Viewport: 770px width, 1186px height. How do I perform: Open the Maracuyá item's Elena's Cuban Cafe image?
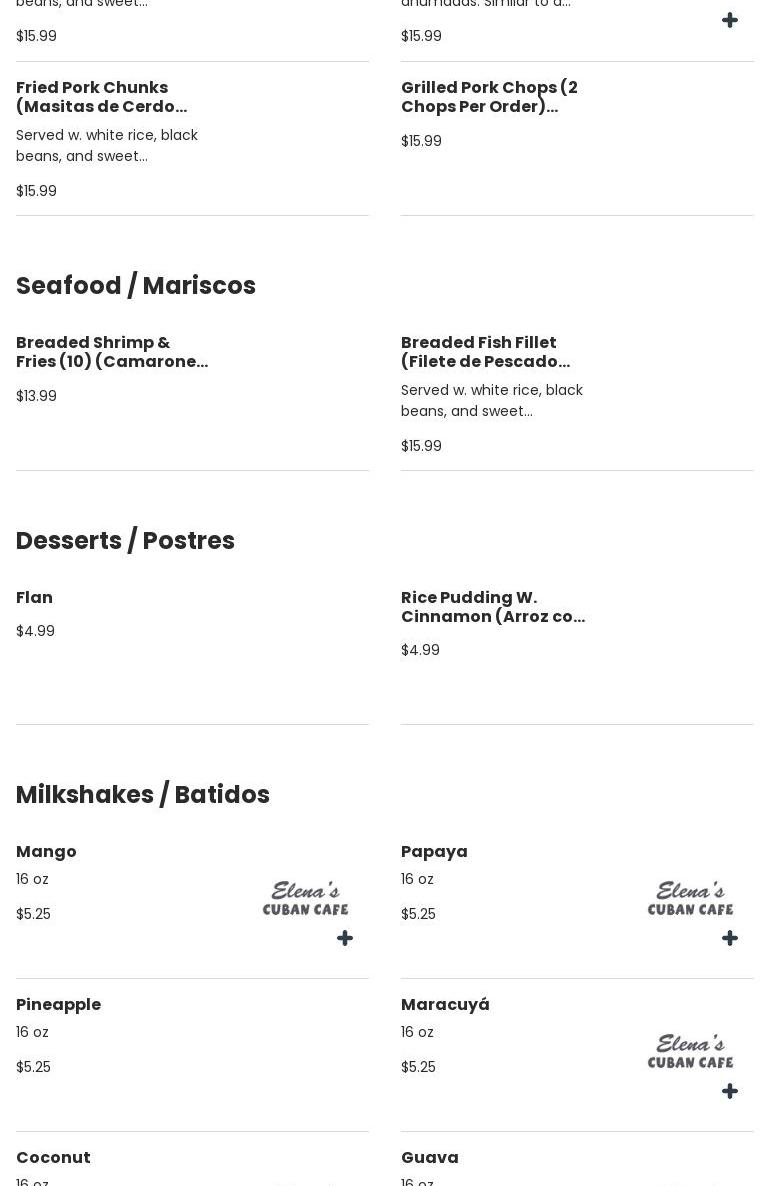(690, 1051)
